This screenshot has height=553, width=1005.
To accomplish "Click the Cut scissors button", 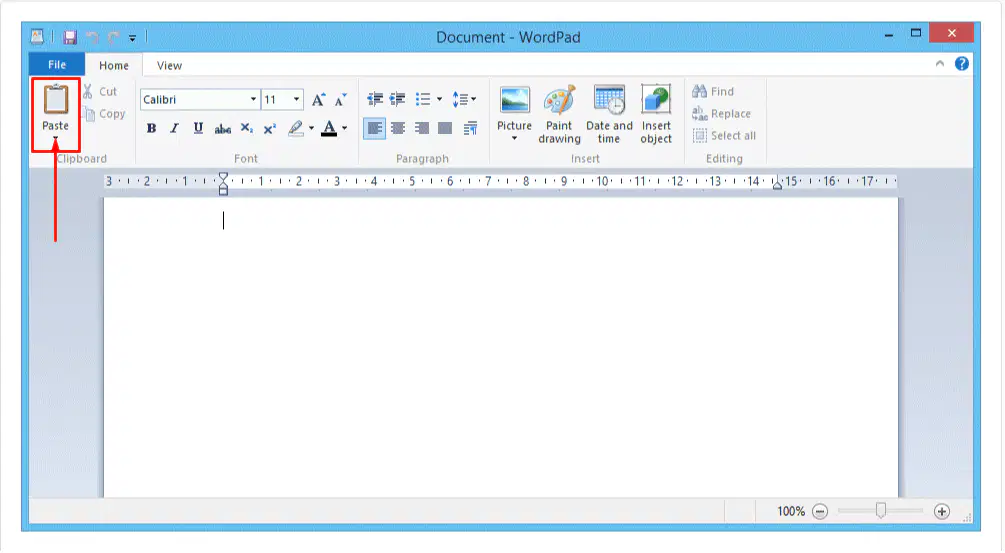I will coord(100,92).
